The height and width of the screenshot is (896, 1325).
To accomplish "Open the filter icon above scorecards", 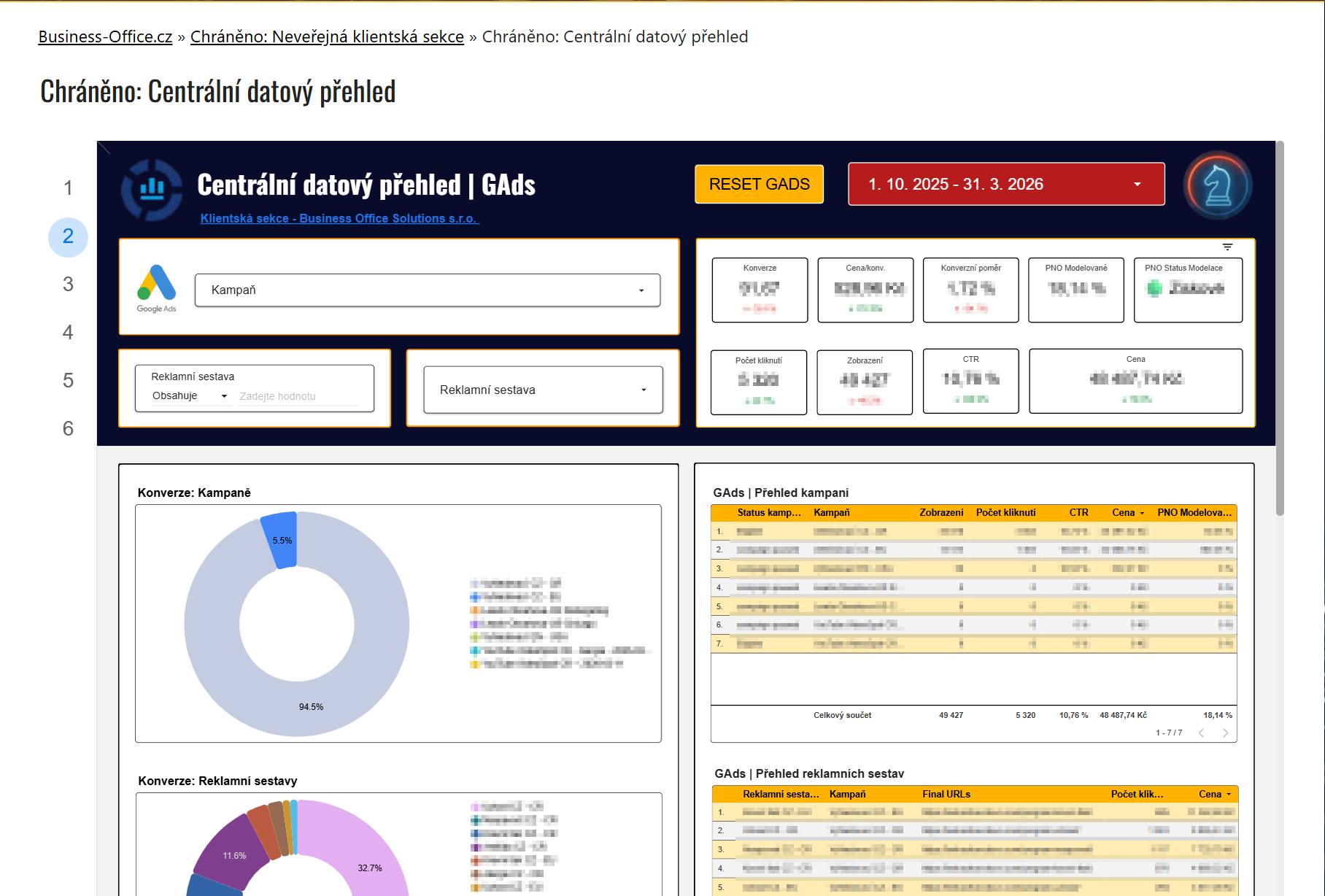I will point(1227,247).
